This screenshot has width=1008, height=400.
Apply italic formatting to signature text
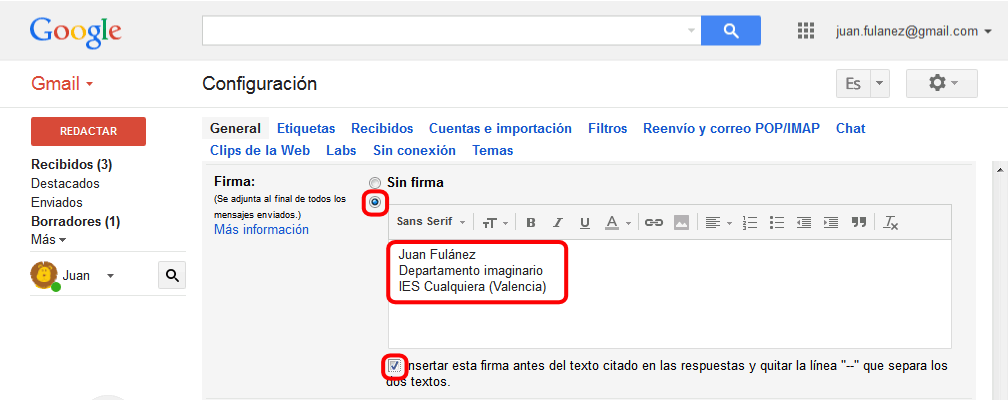[558, 222]
